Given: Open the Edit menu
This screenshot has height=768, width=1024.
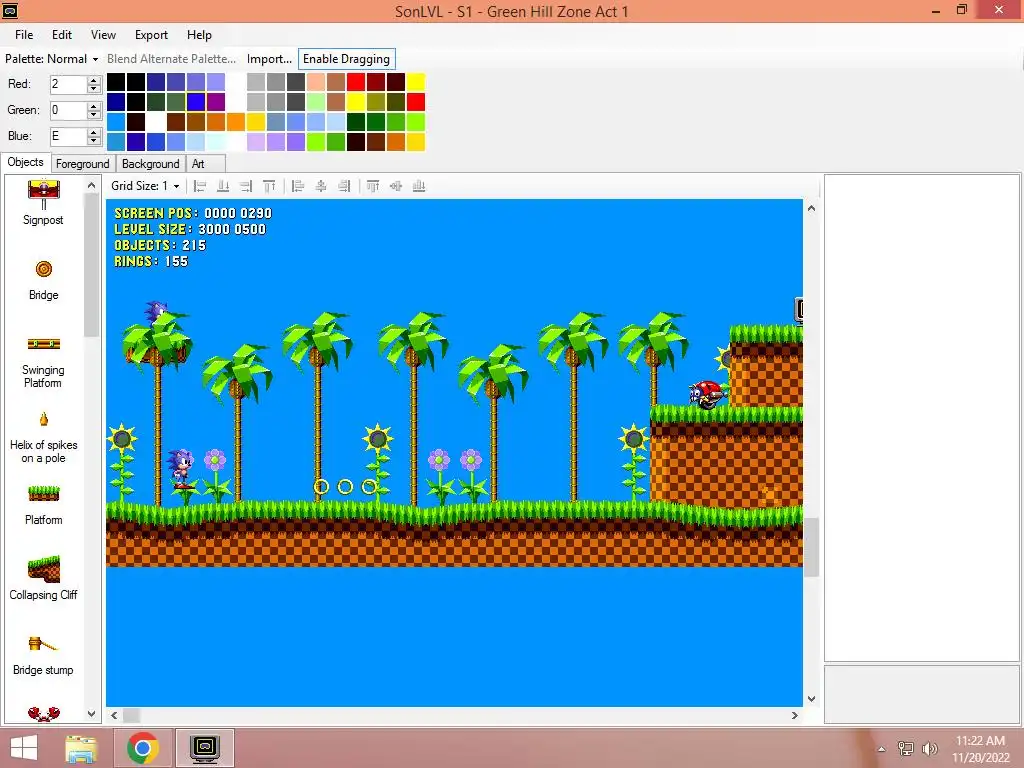Looking at the screenshot, I should [x=62, y=35].
